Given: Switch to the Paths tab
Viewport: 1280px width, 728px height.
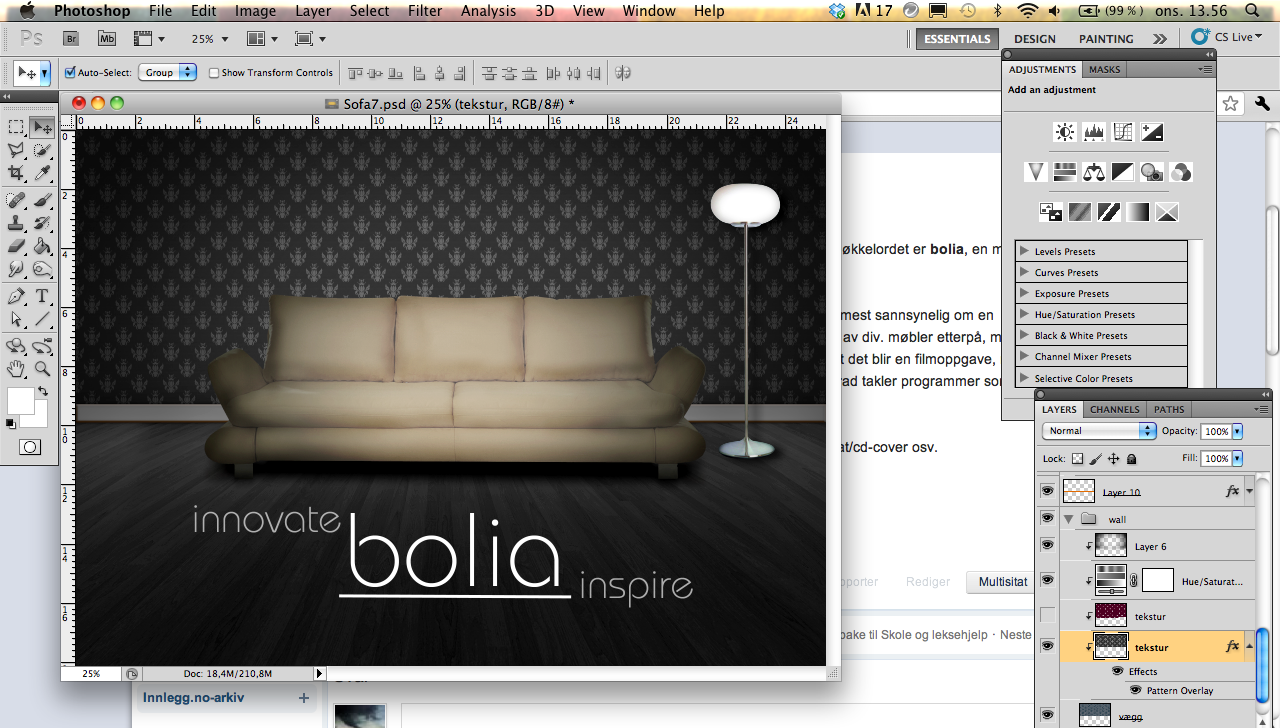Looking at the screenshot, I should [x=1169, y=409].
